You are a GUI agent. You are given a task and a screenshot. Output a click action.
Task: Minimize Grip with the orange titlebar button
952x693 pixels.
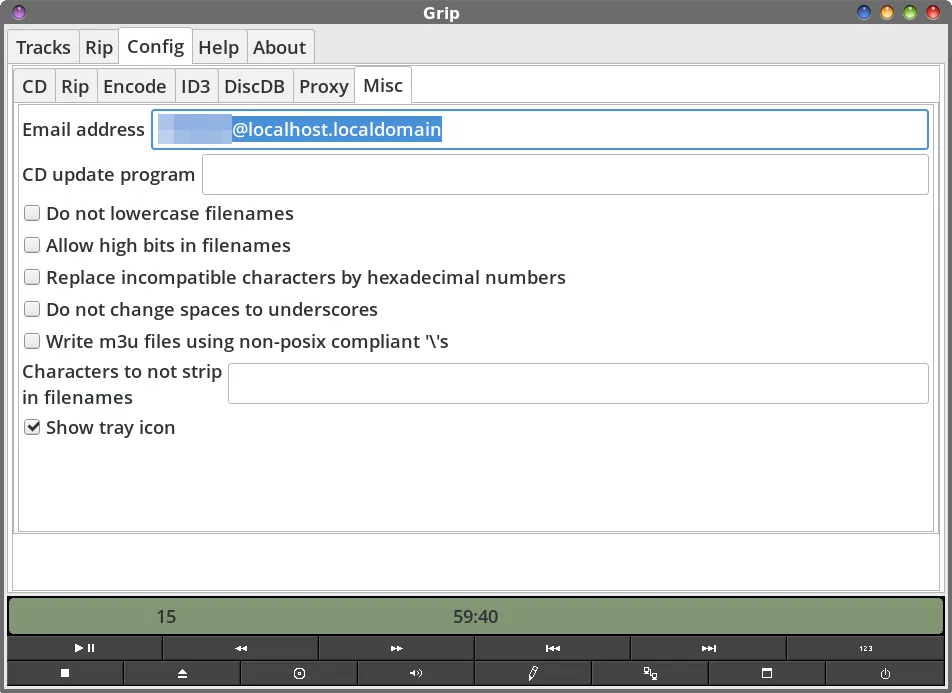tap(887, 12)
